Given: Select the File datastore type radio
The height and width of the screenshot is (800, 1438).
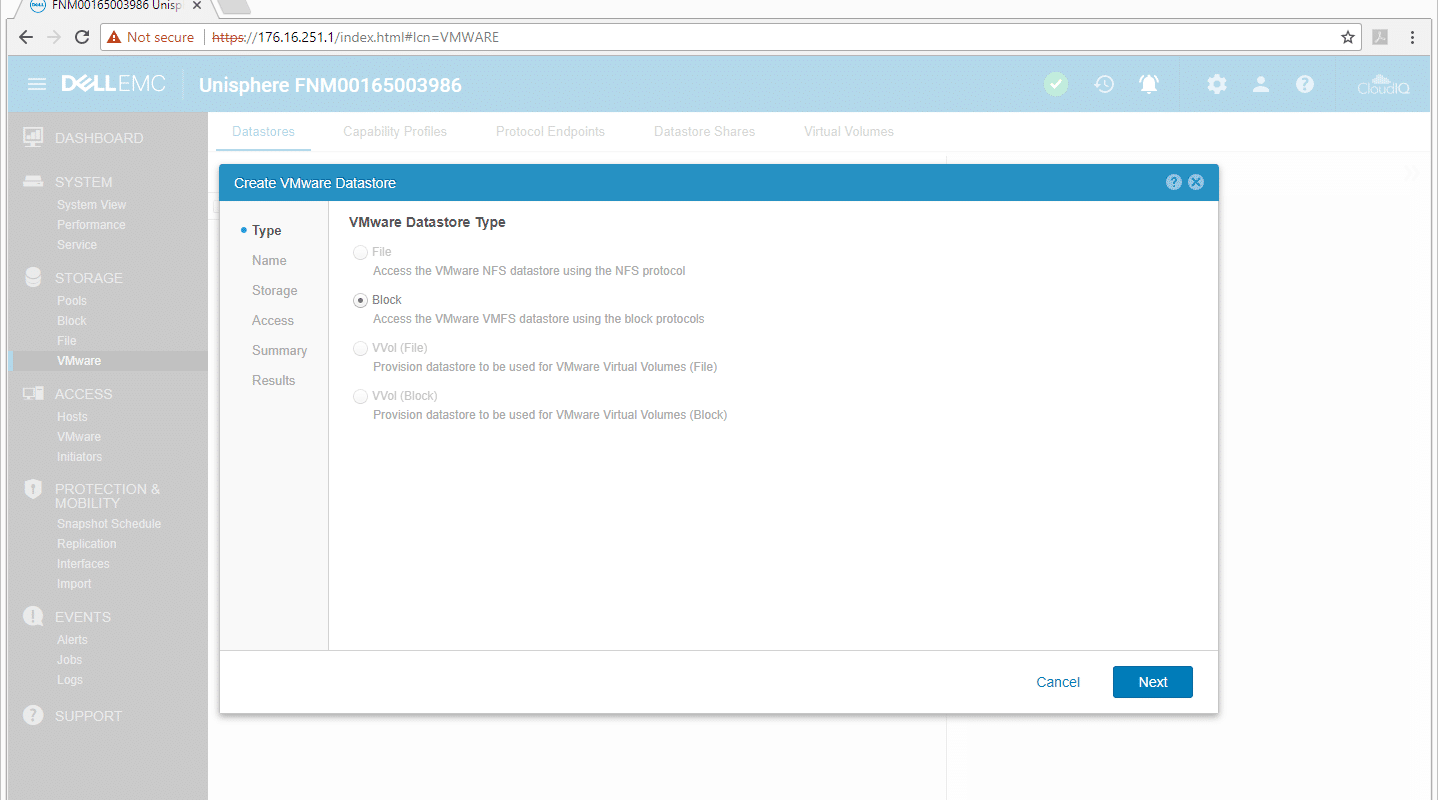Looking at the screenshot, I should (360, 252).
